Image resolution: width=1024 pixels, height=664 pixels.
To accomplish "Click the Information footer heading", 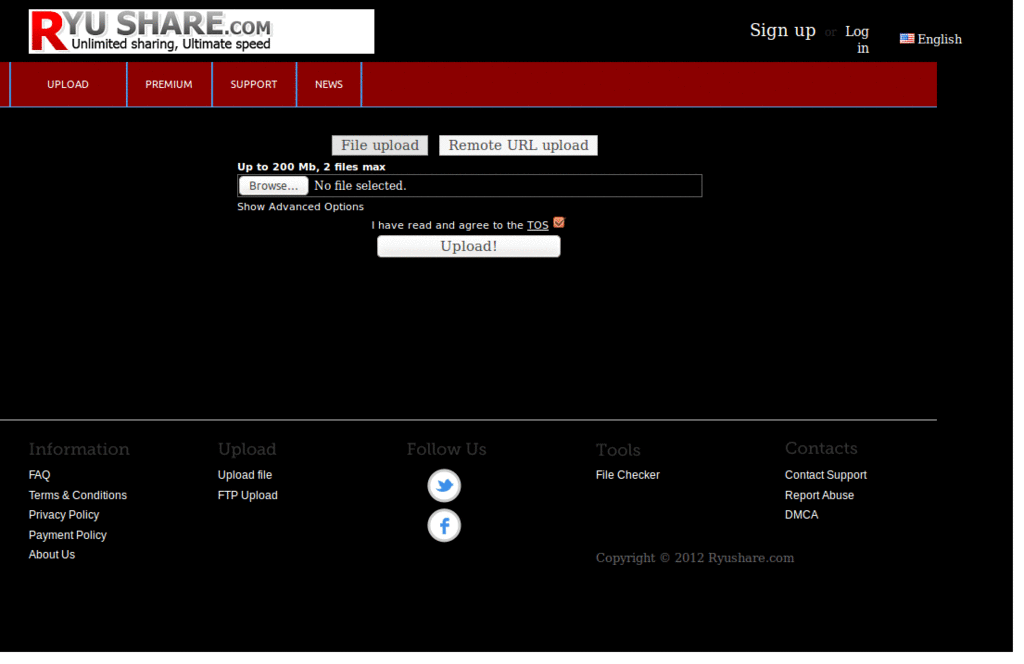I will pyautogui.click(x=79, y=449).
